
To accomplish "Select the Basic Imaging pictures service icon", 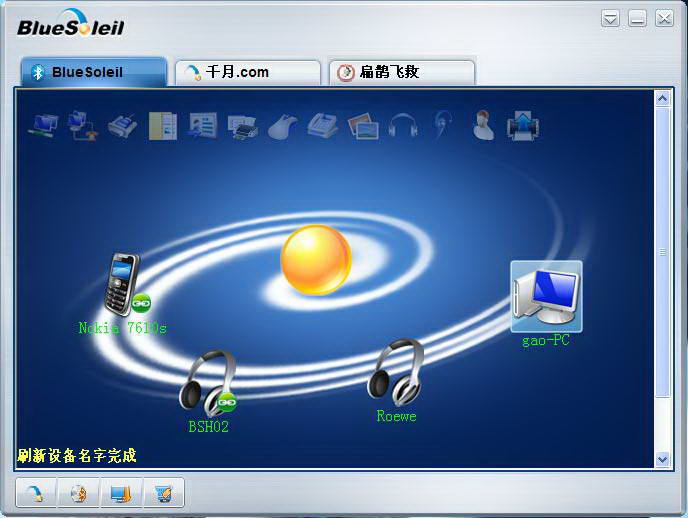I will pos(363,125).
